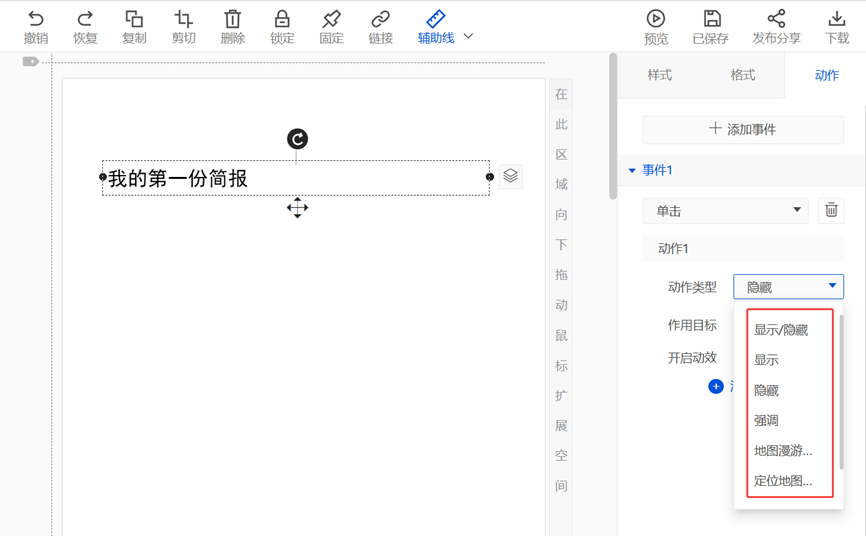
Task: Switch to the 格式 tab
Action: tap(743, 75)
